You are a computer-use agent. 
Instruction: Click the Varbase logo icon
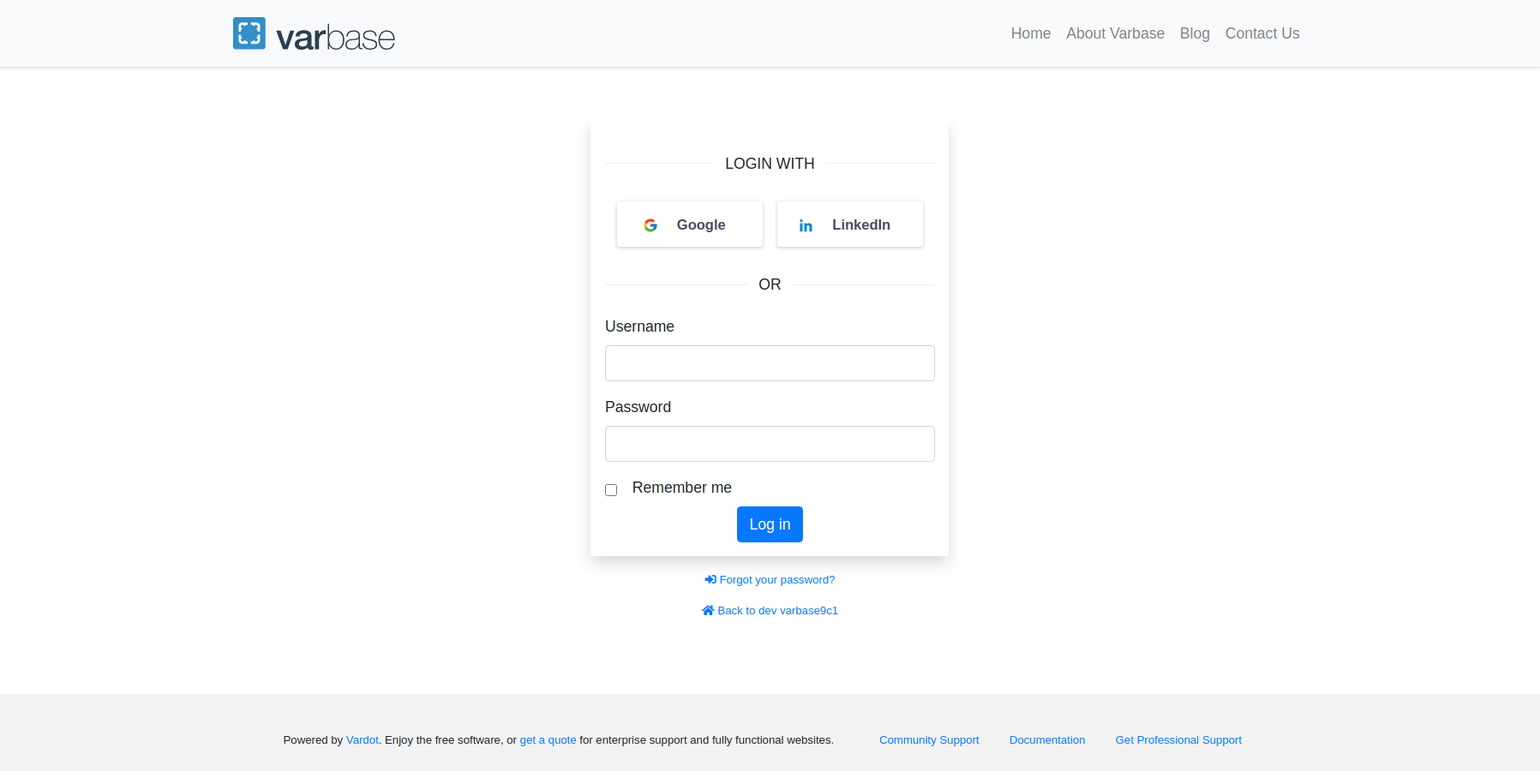point(250,33)
